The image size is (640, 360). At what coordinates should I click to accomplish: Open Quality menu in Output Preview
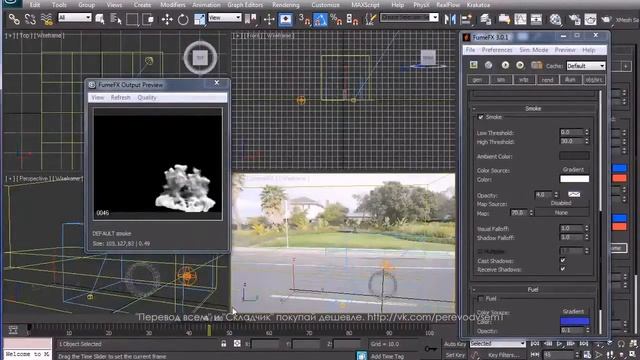[x=147, y=98]
